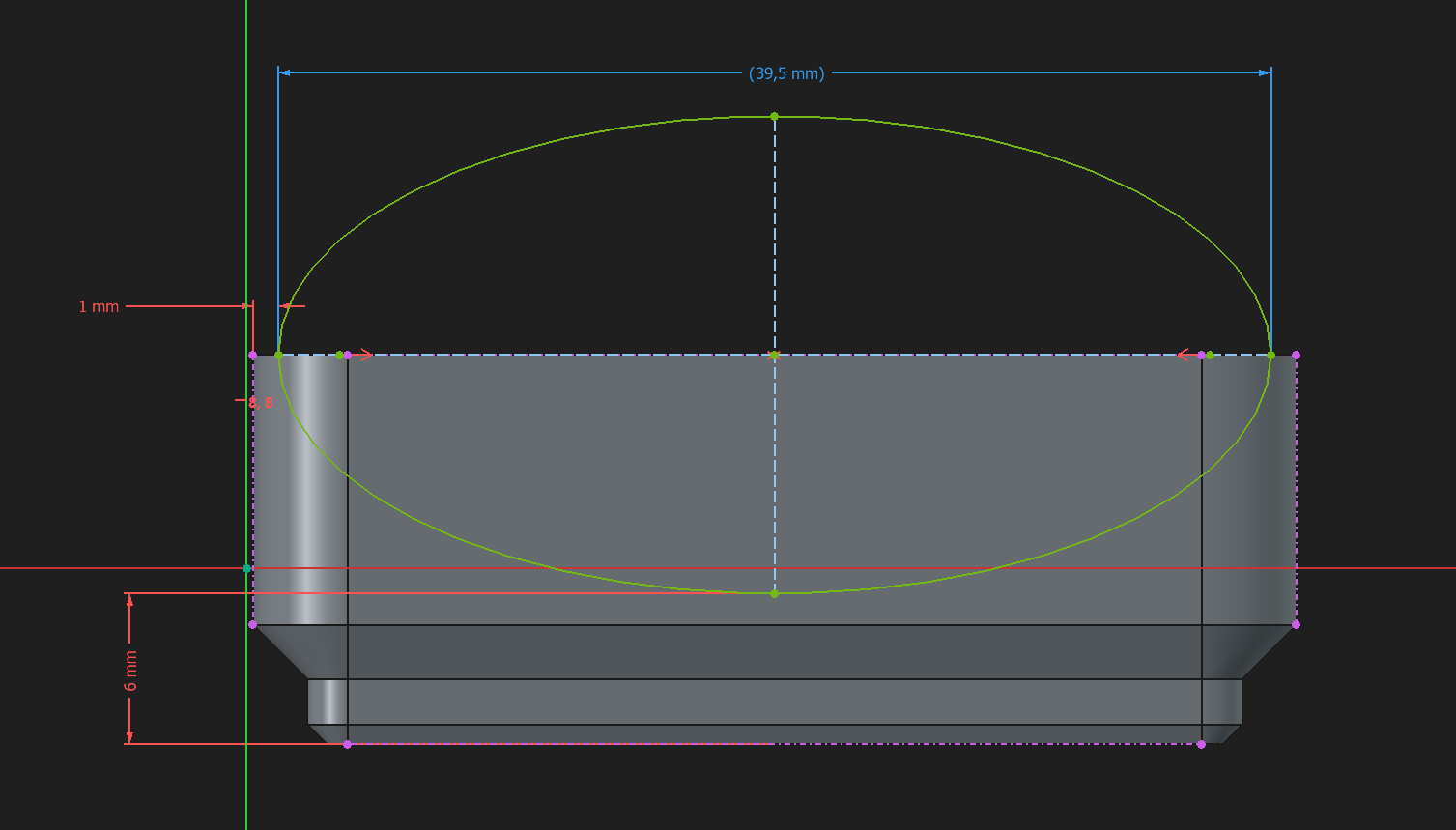1456x830 pixels.
Task: Click the right red constraint arrow icon
Action: click(x=1186, y=355)
